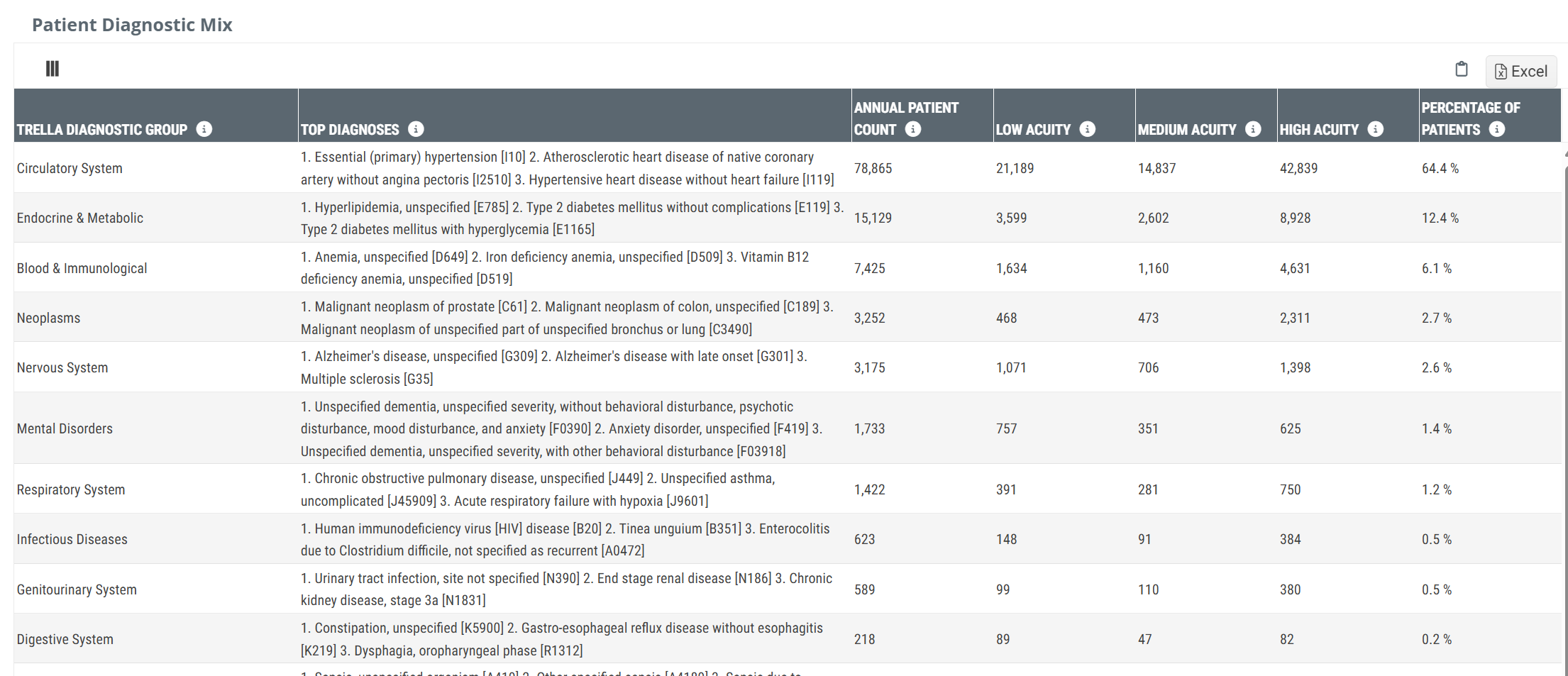Click Digestive System count 218
1568x676 pixels.
tap(865, 639)
